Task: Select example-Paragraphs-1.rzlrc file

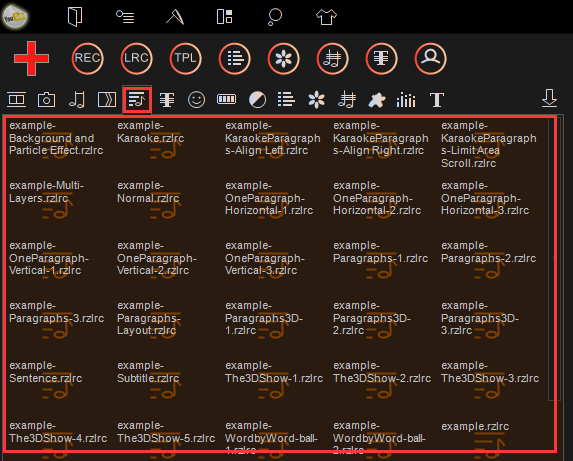Action: click(380, 259)
